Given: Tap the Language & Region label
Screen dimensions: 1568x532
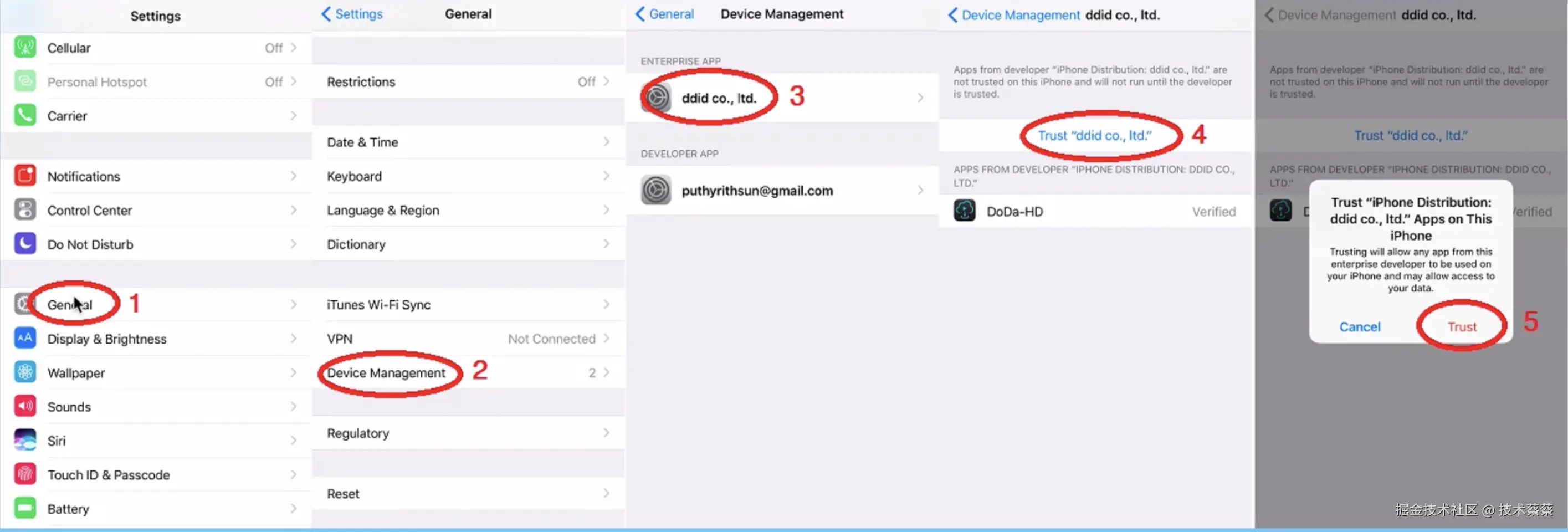Looking at the screenshot, I should 383,210.
